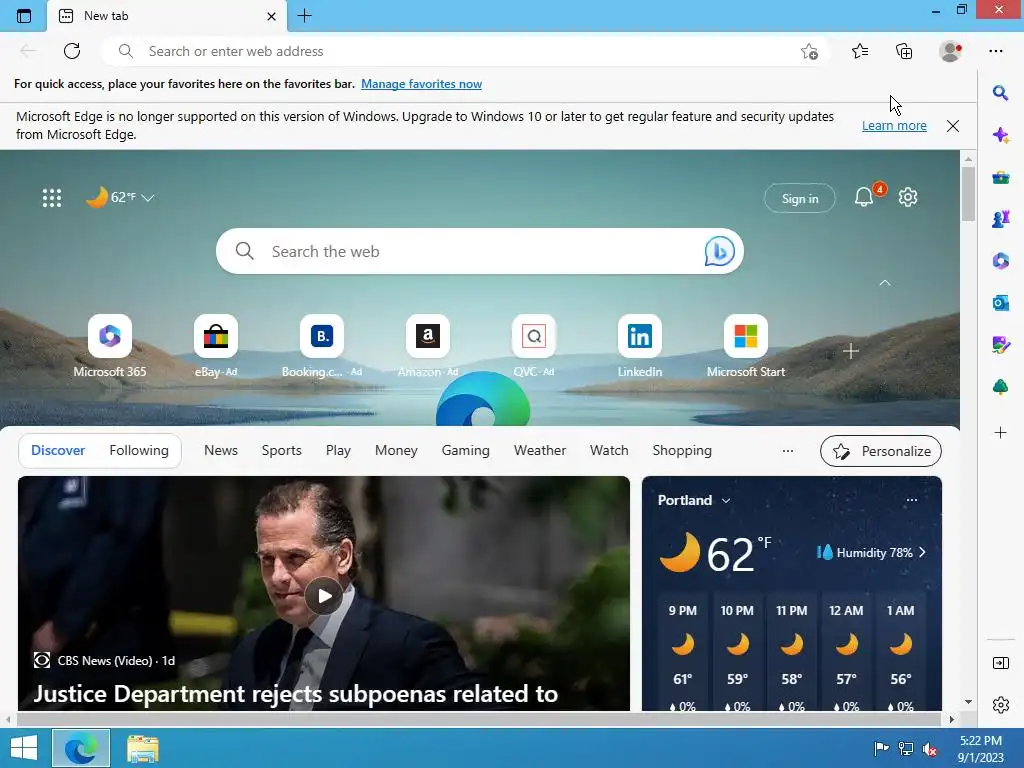This screenshot has width=1024, height=768.
Task: Open the tab actions menu icon
Action: click(24, 16)
